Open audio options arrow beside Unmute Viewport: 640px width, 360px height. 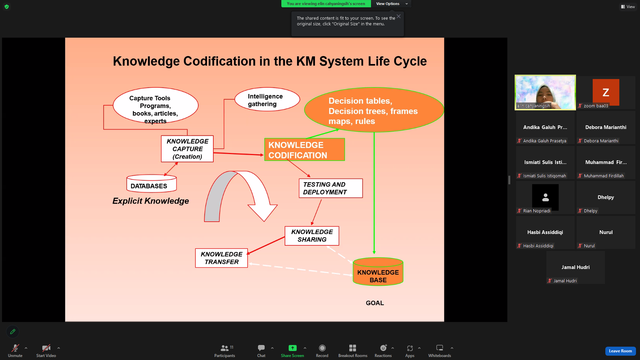click(x=26, y=348)
